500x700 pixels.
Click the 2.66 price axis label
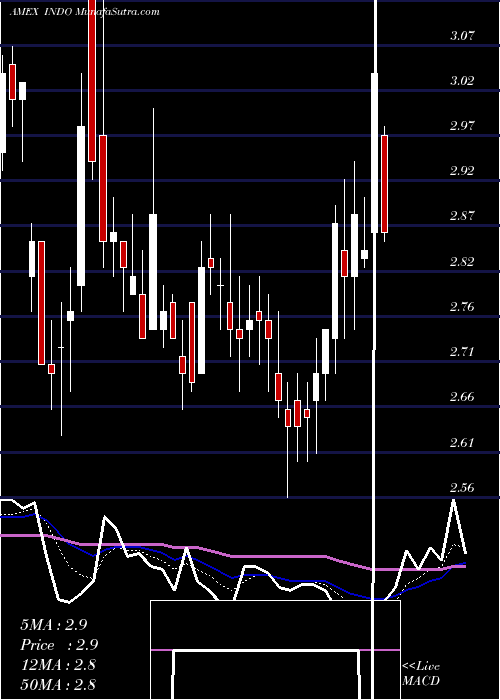(x=462, y=397)
